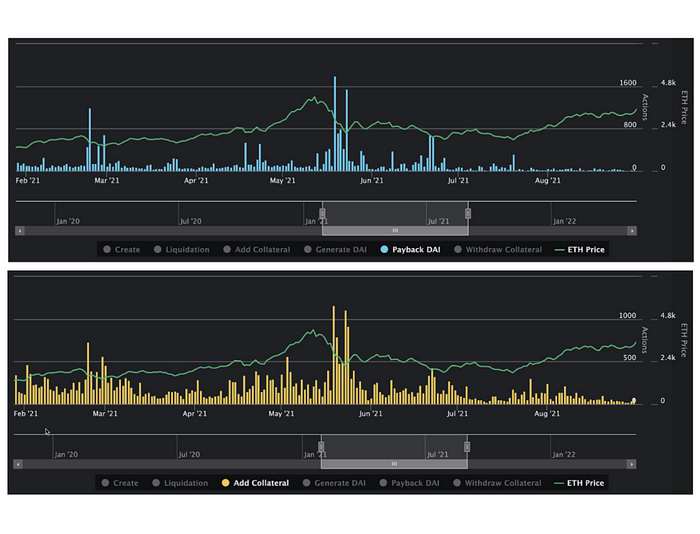The width and height of the screenshot is (700, 534).
Task: Enable Liquidation series in top chart legend
Action: coord(181,250)
